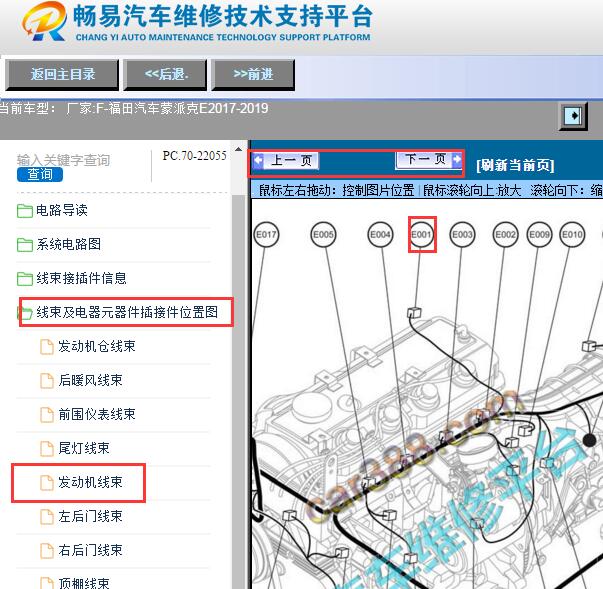
Task: Click file icon beside 右后门线束
Action: point(47,550)
